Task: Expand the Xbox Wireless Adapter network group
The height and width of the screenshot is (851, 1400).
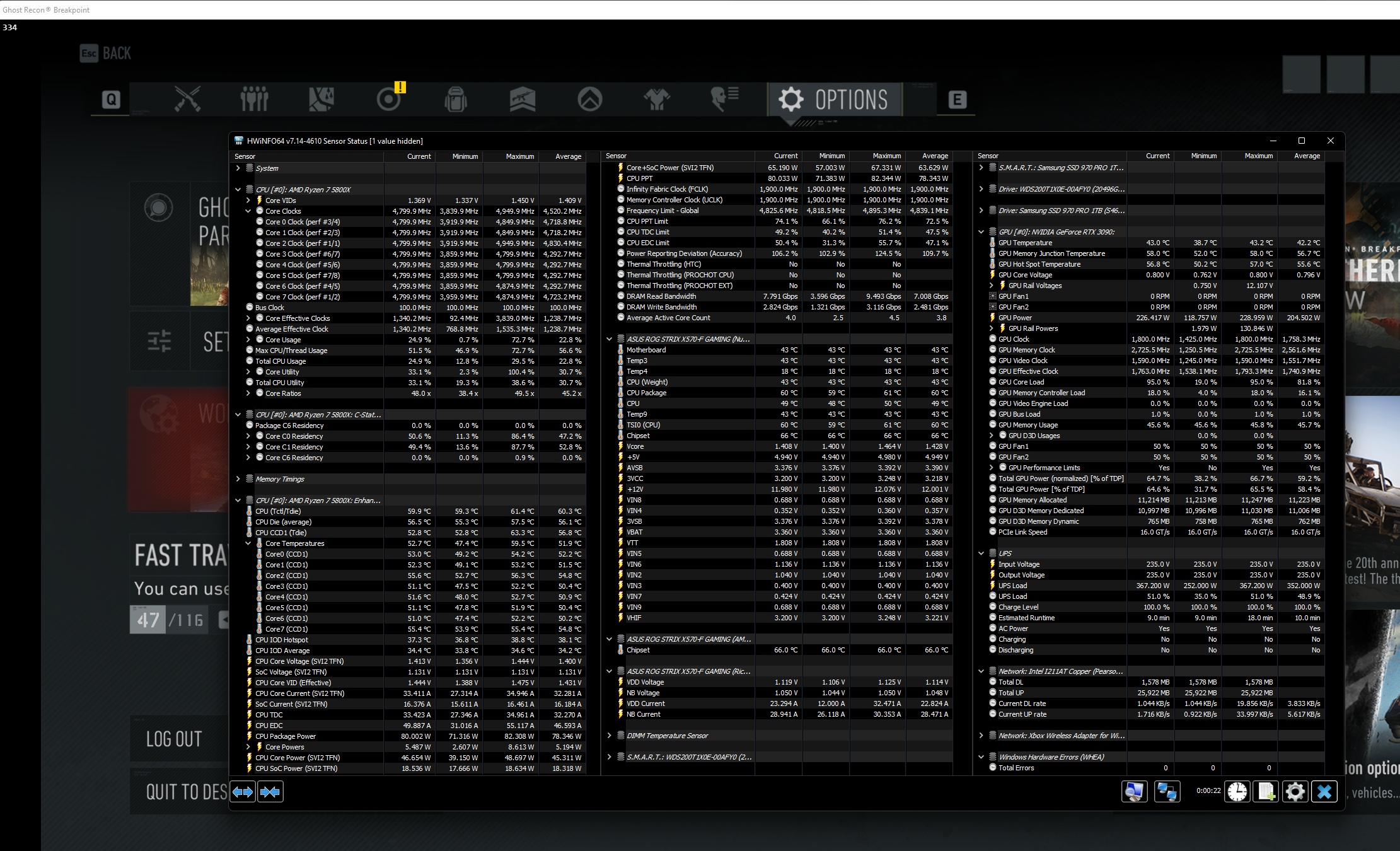Action: [981, 736]
